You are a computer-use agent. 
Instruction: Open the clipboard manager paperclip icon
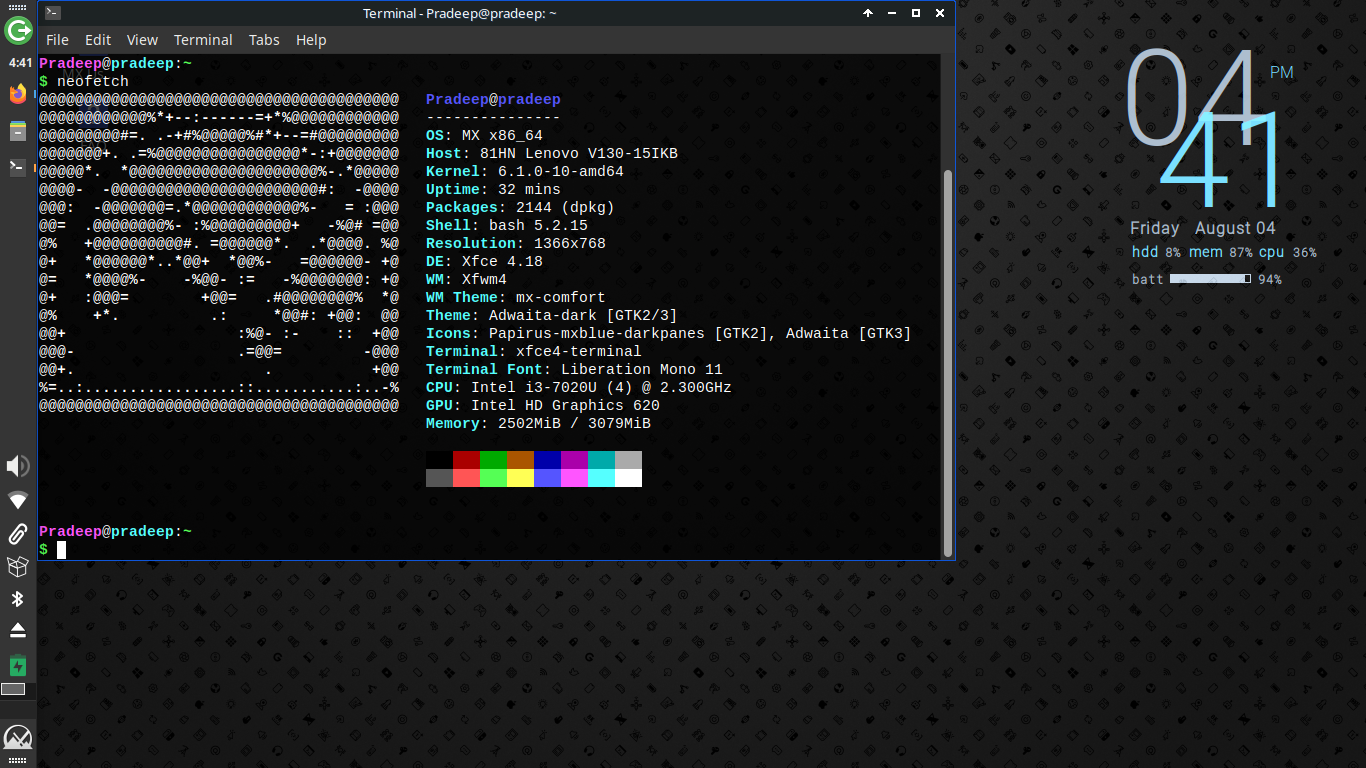tap(18, 534)
